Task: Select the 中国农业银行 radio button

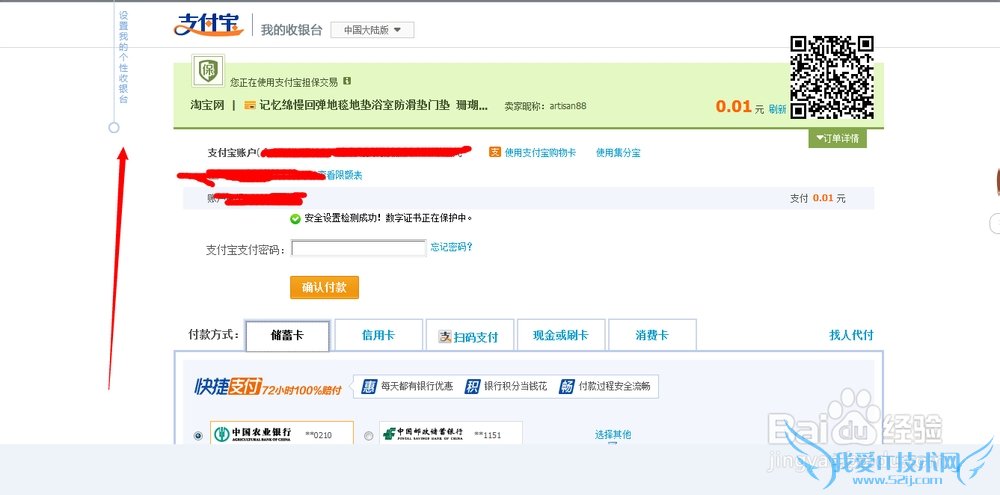Action: 198,436
